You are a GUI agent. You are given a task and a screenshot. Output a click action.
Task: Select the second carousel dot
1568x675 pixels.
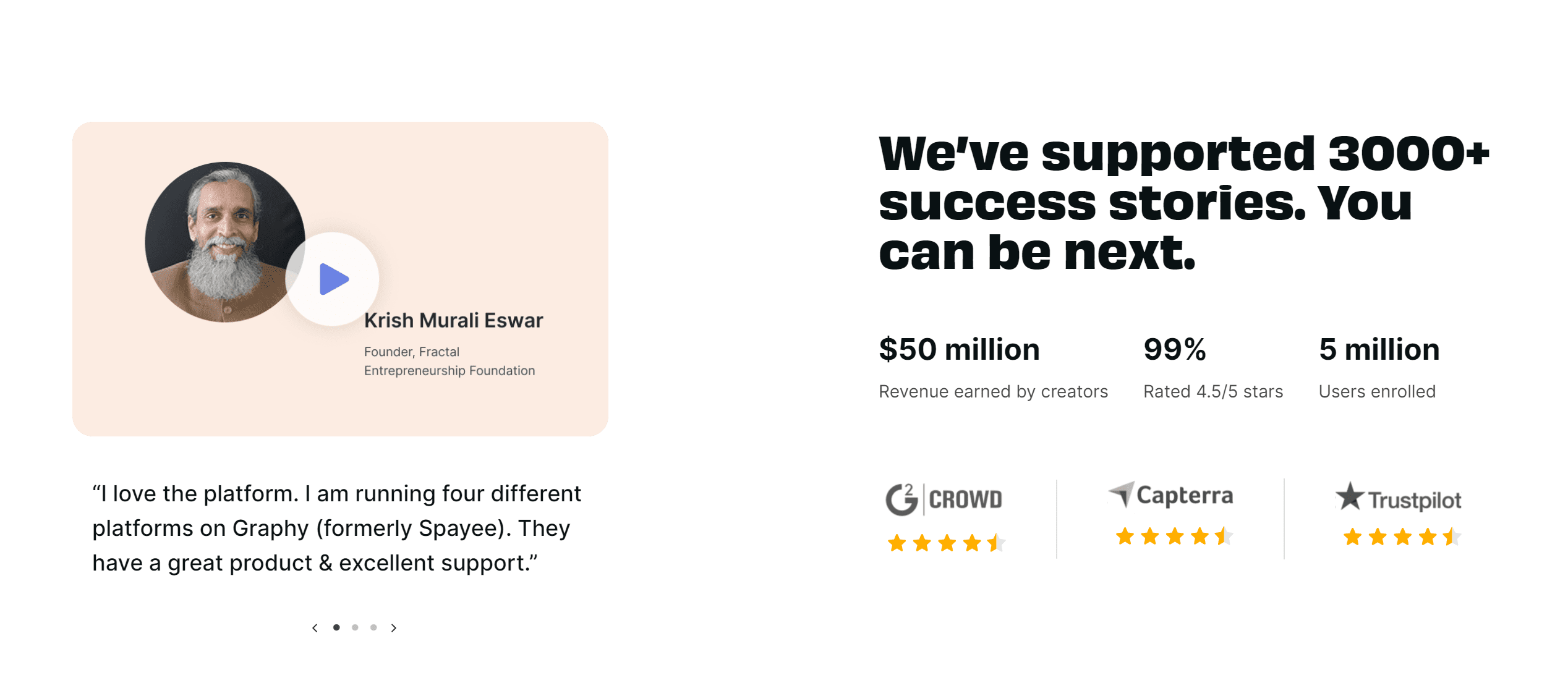click(355, 627)
